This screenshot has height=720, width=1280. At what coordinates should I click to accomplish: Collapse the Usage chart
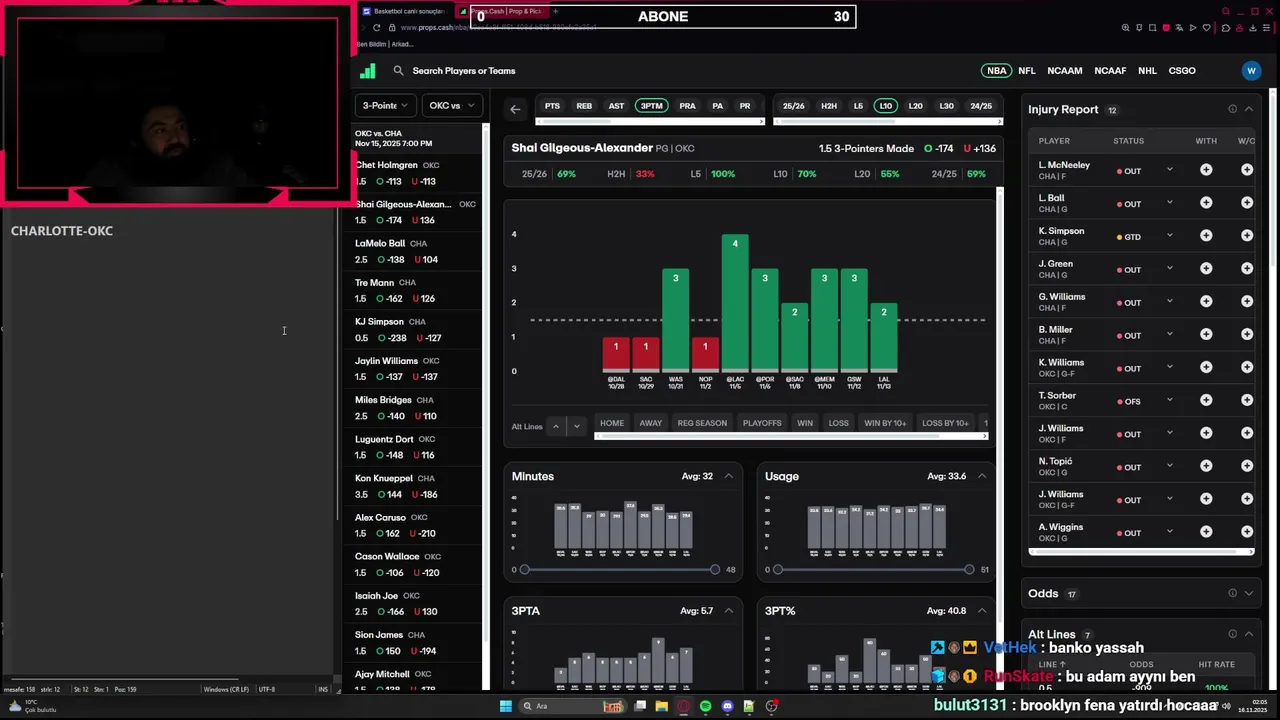click(x=981, y=476)
